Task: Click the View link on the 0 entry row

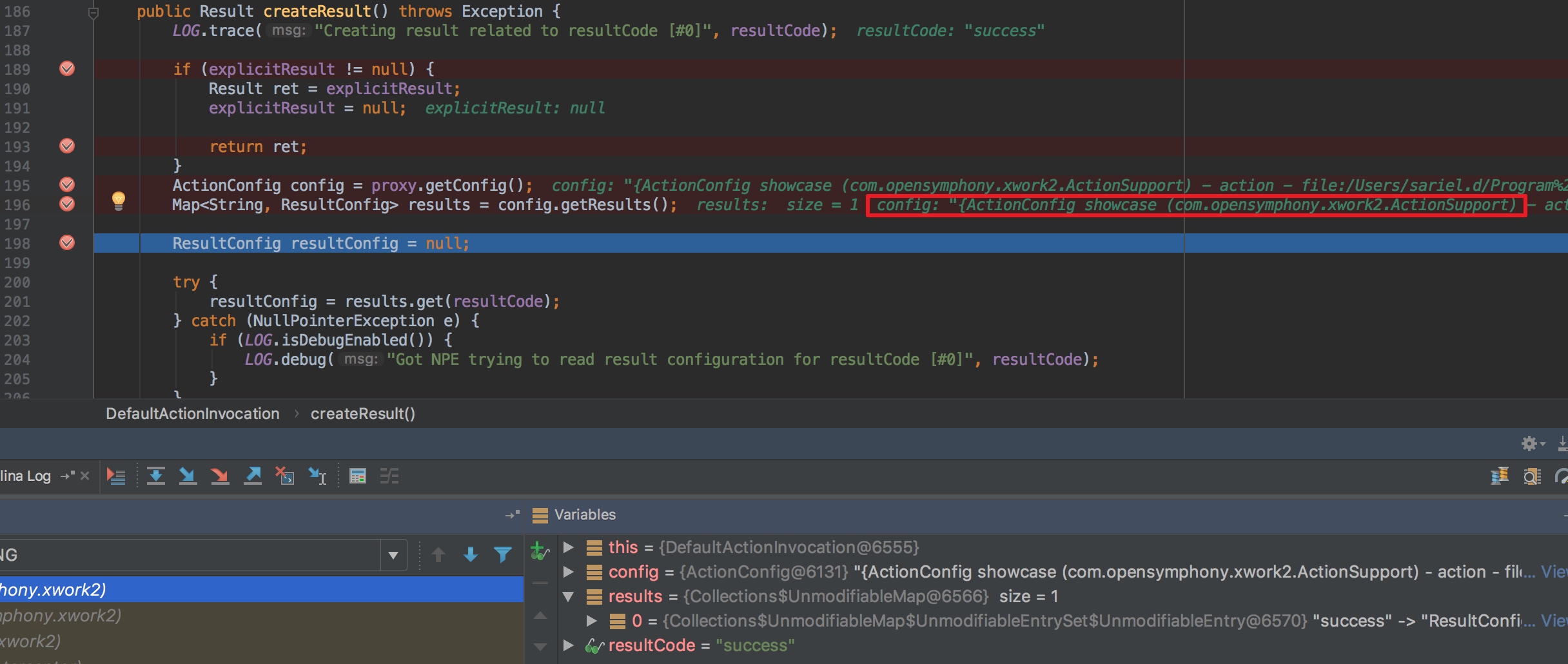Action: coord(1554,621)
